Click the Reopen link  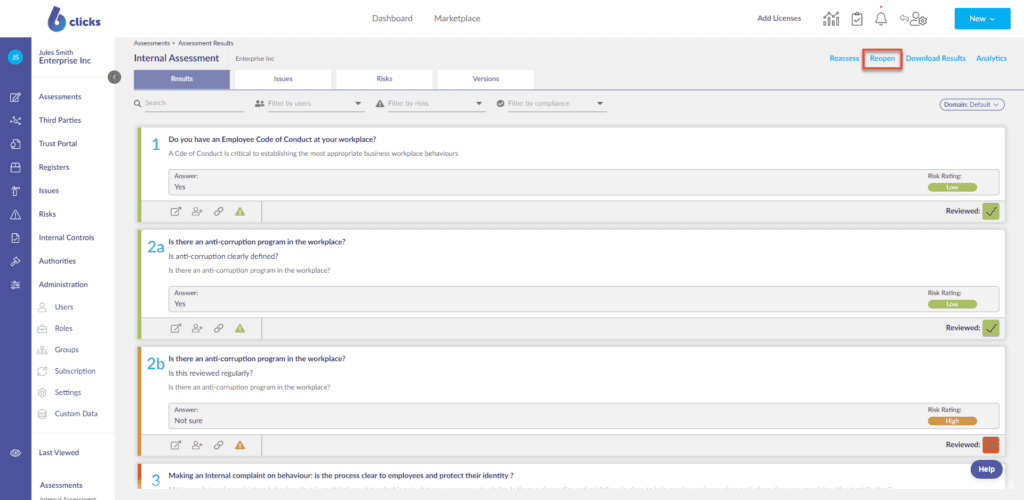pyautogui.click(x=882, y=59)
